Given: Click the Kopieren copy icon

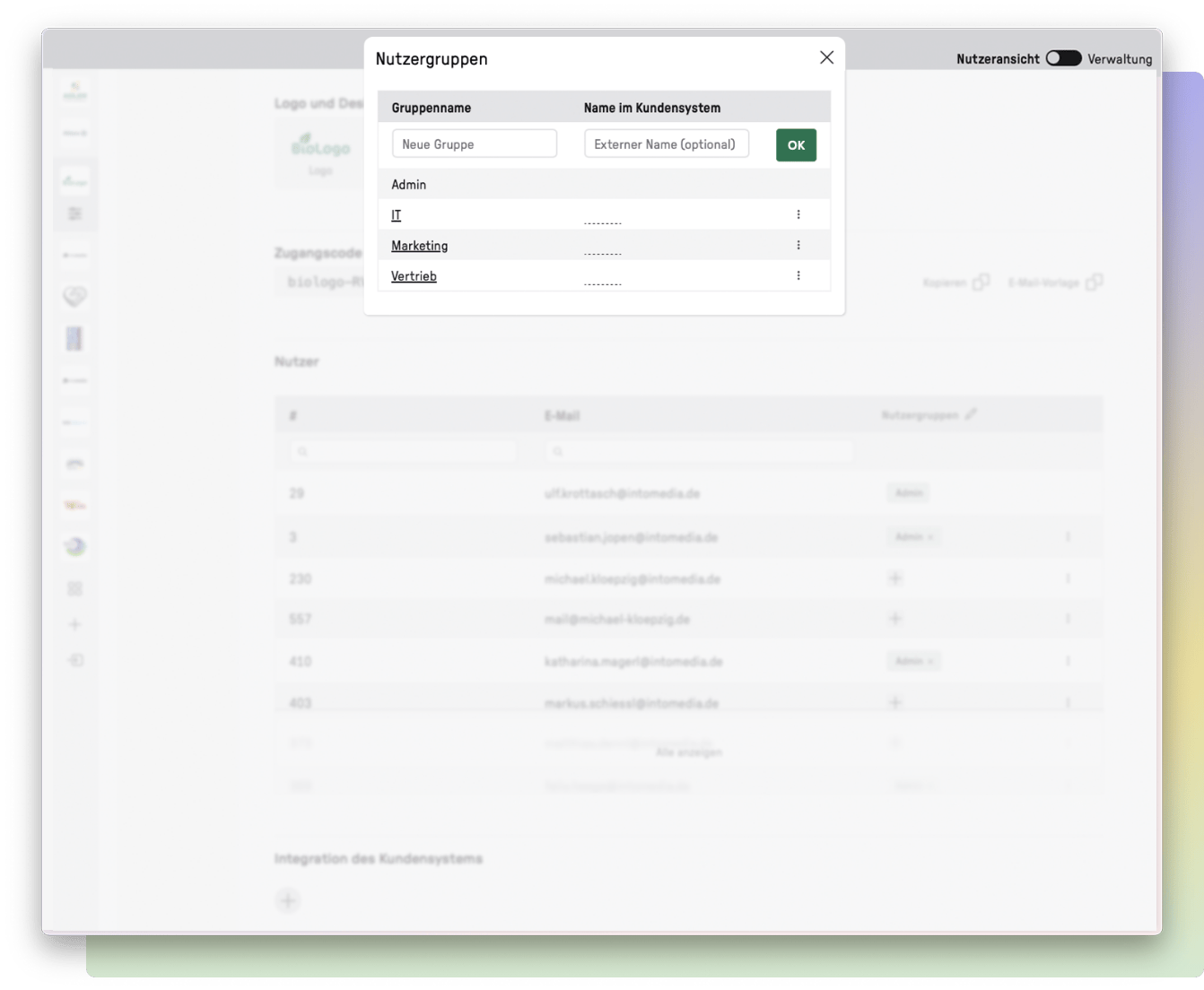Looking at the screenshot, I should [981, 282].
